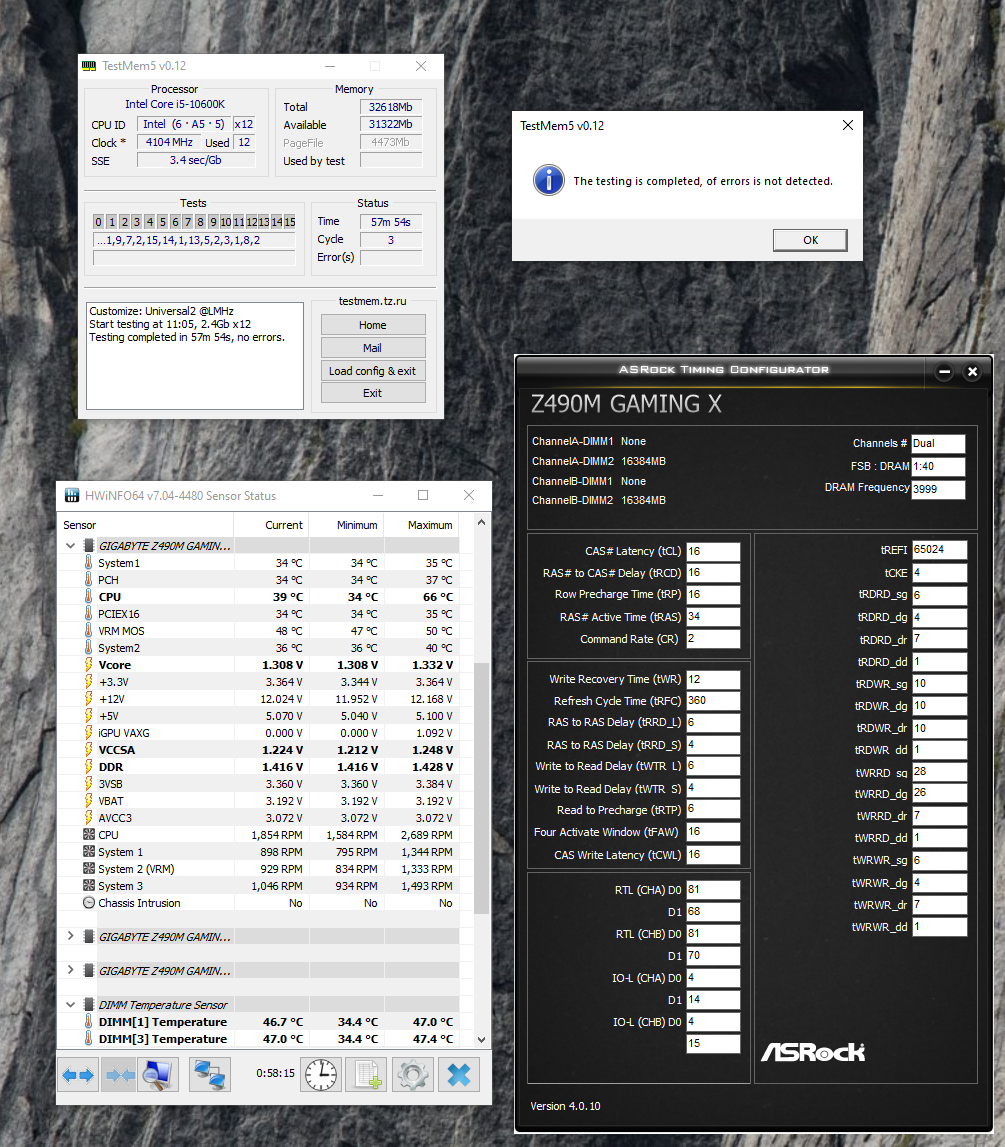
Task: Click the ASRock logo in Timing Configurator
Action: point(813,1053)
